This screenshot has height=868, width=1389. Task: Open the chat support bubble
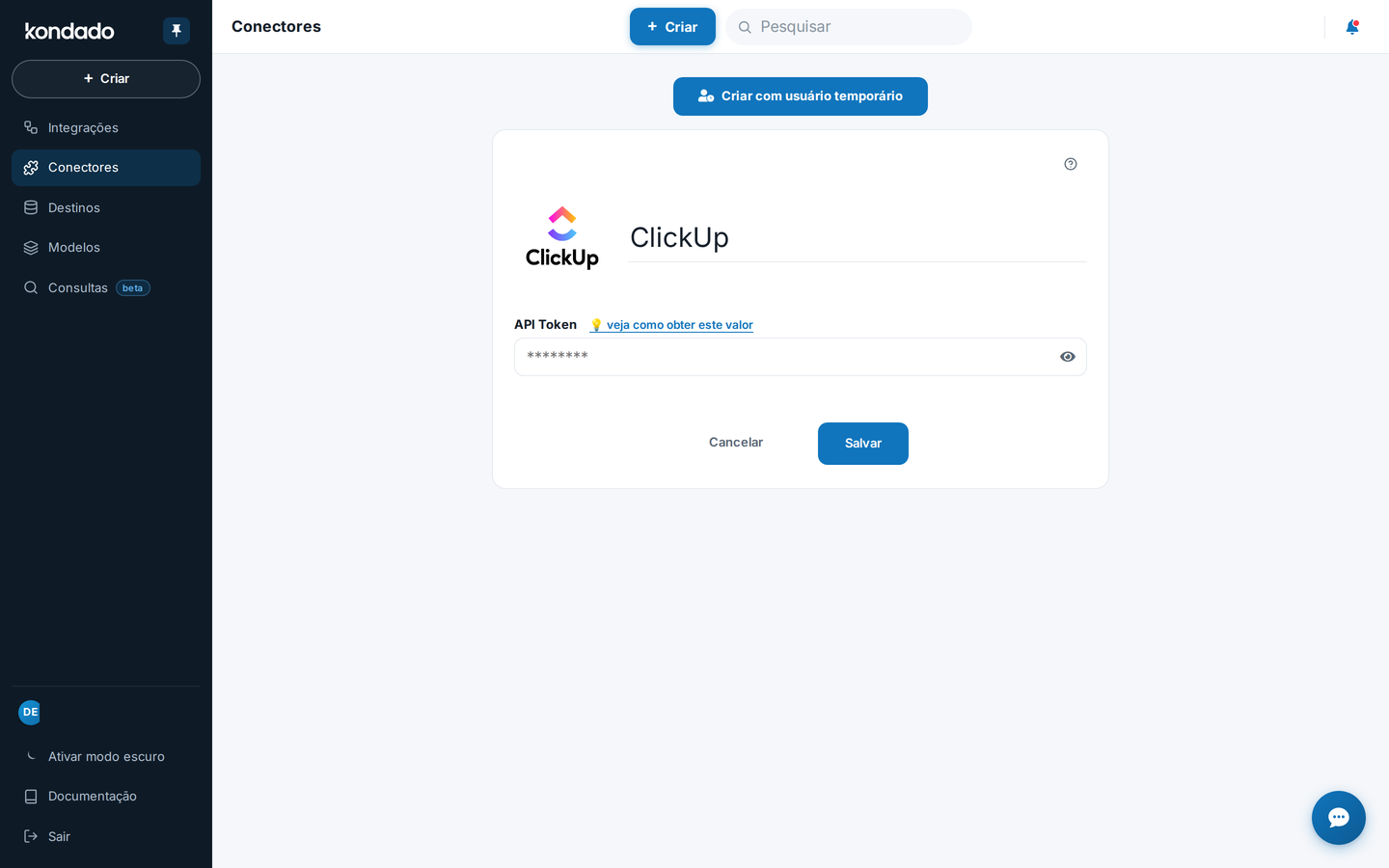tap(1339, 818)
